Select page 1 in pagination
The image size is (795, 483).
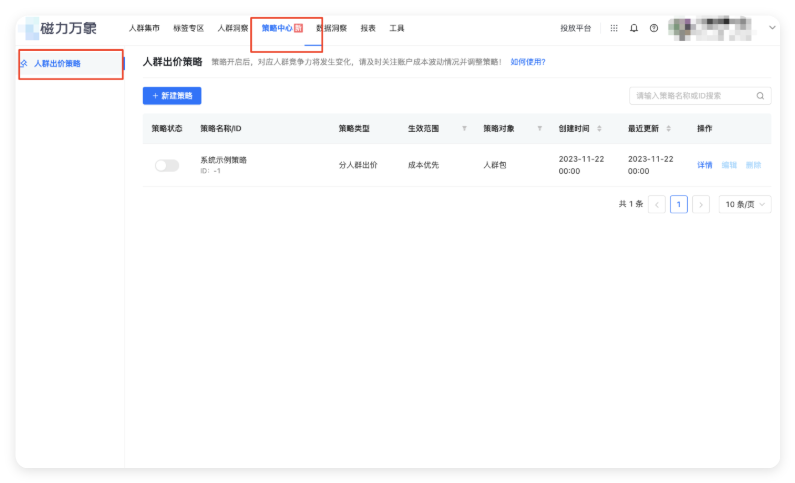(x=678, y=204)
